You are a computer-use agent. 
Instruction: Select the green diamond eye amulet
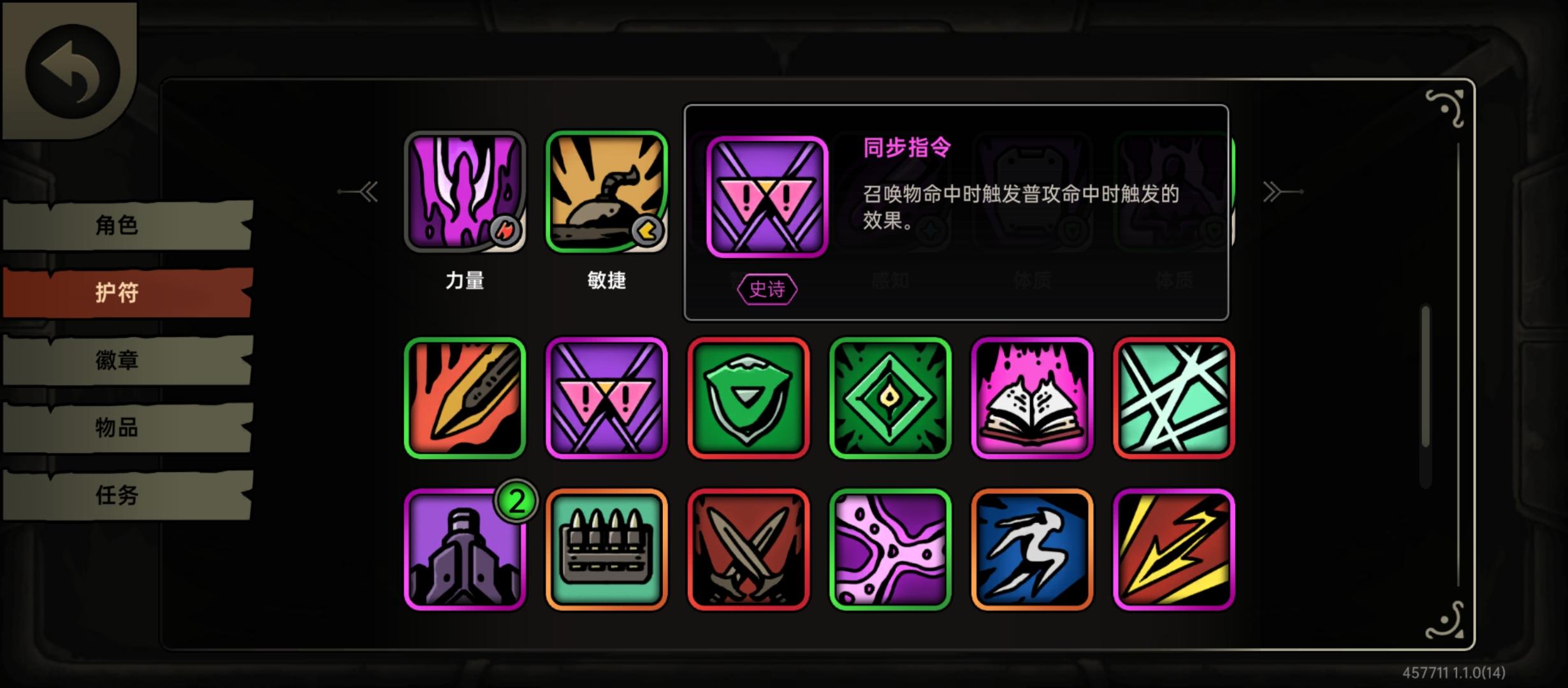[x=890, y=398]
